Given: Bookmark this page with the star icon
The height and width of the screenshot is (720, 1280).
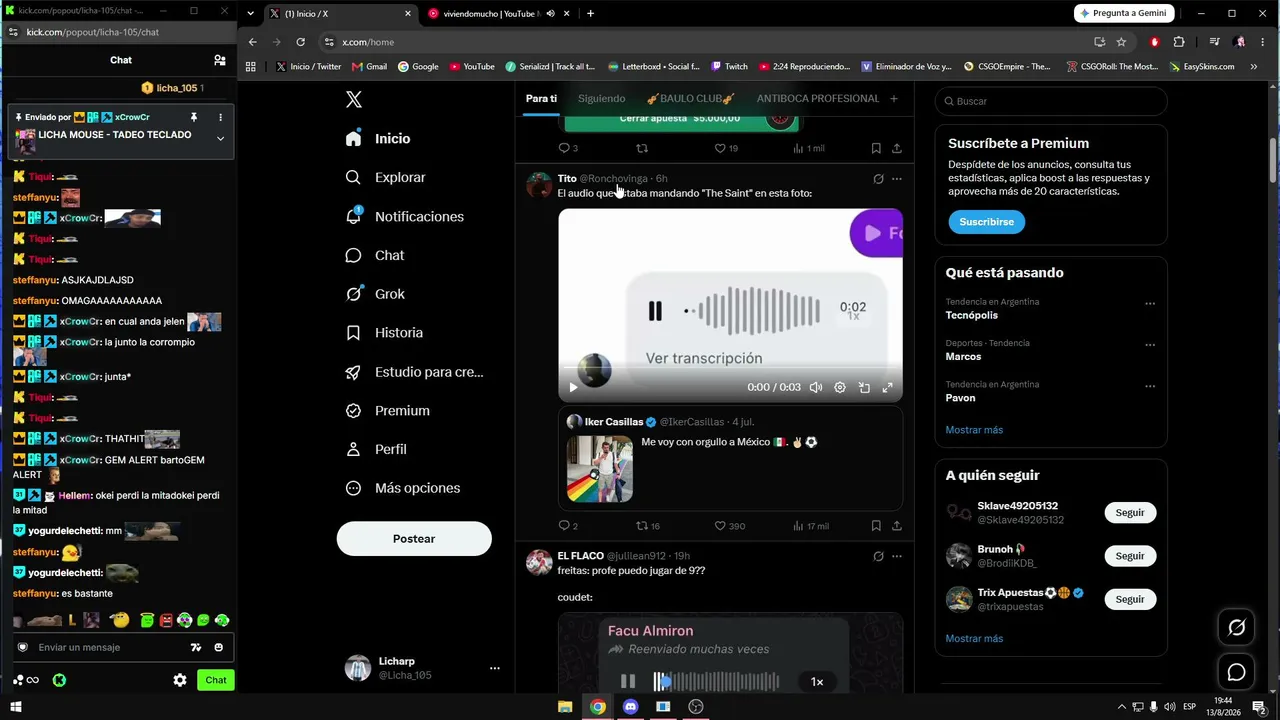Looking at the screenshot, I should coord(1121,42).
